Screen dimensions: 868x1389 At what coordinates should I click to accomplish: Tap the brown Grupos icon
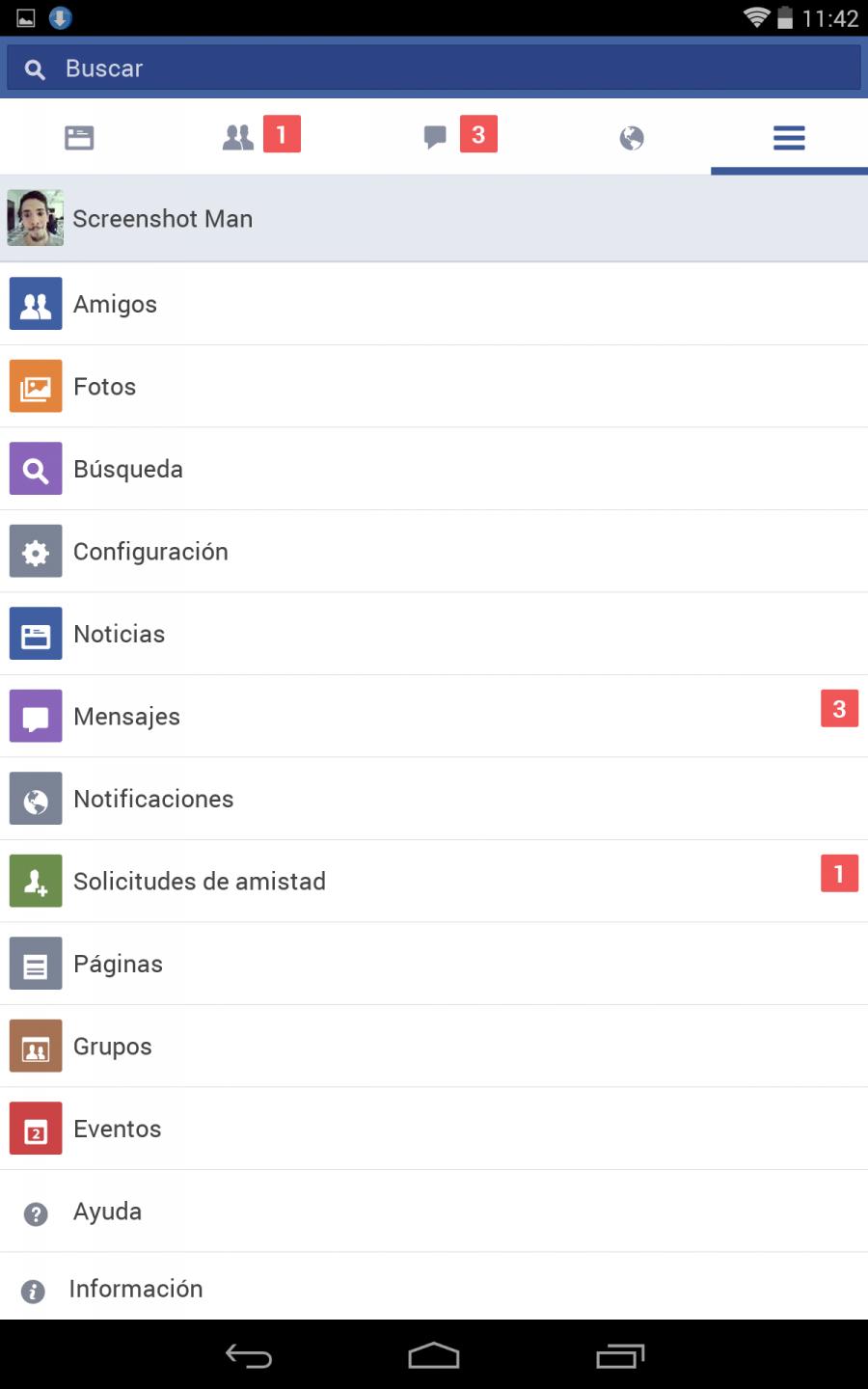[x=36, y=1046]
